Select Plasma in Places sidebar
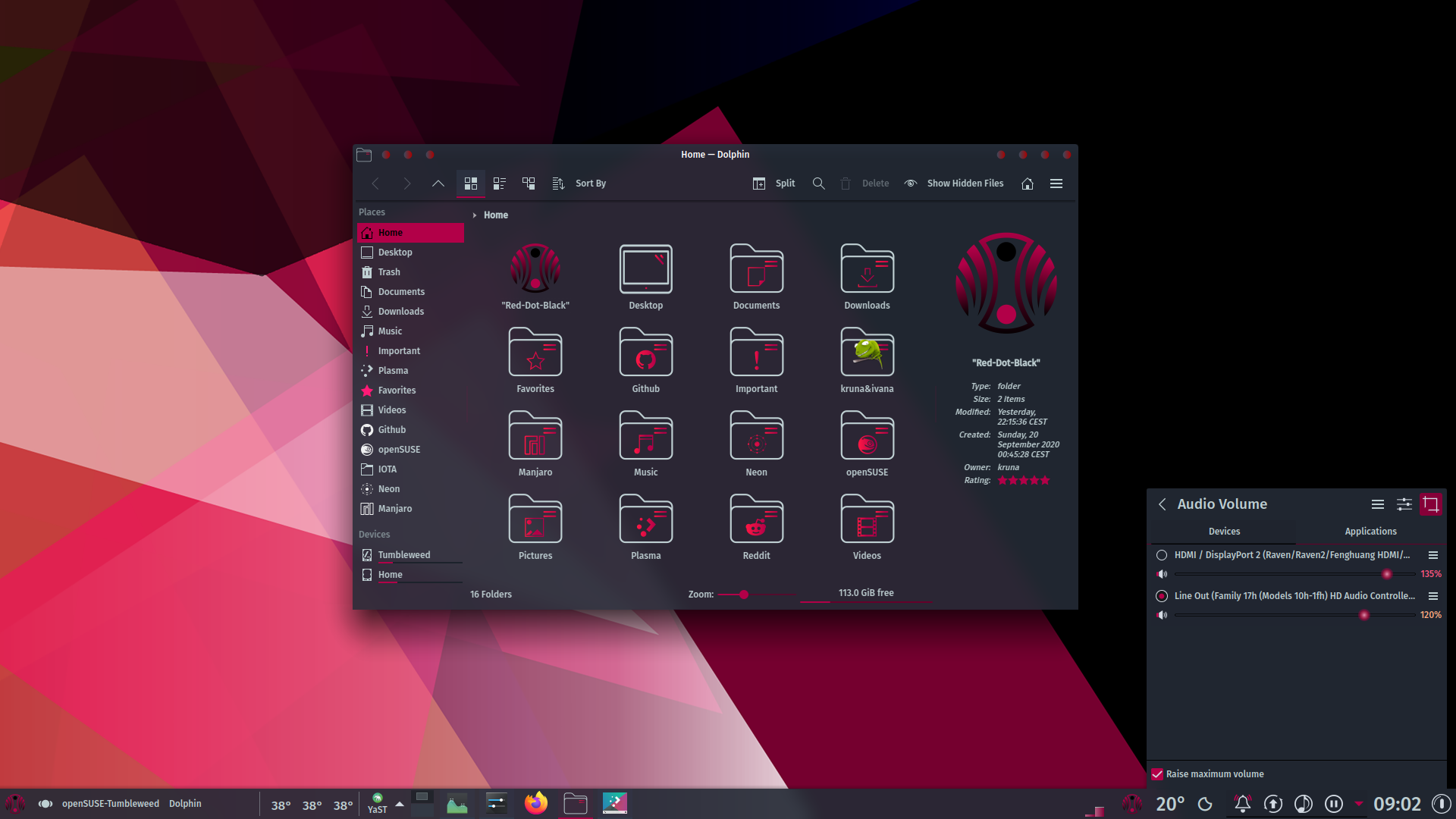This screenshot has height=819, width=1456. (x=410, y=371)
